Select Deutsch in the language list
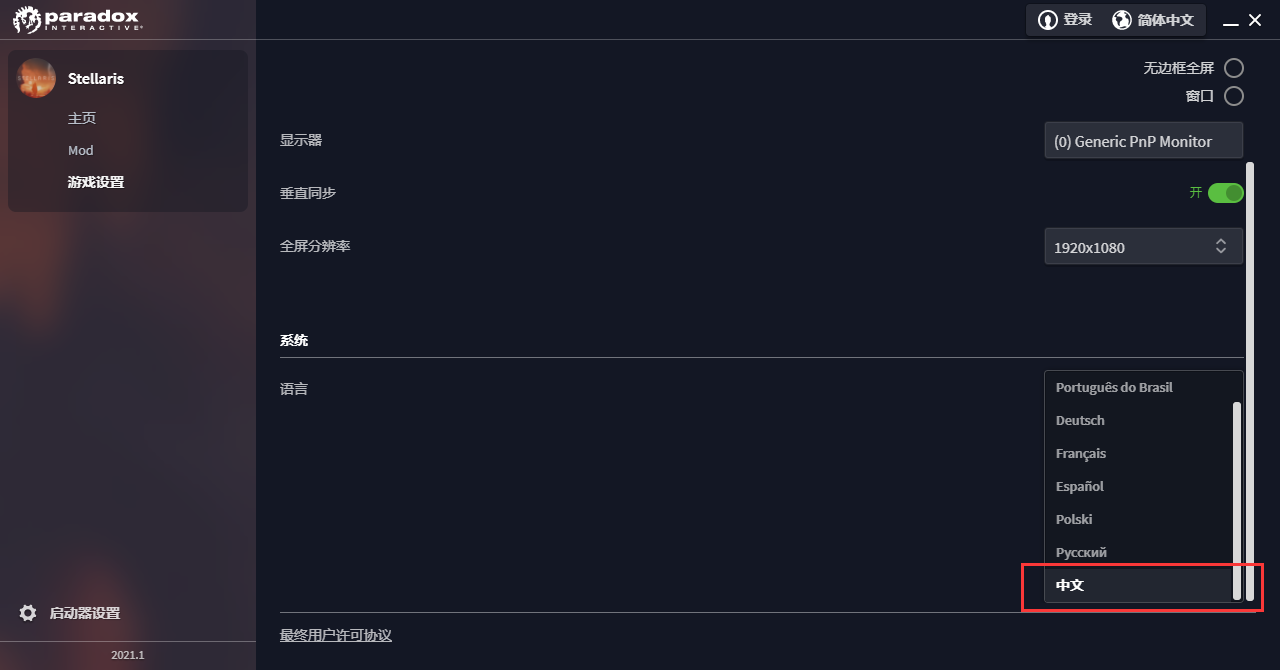 pos(1080,420)
